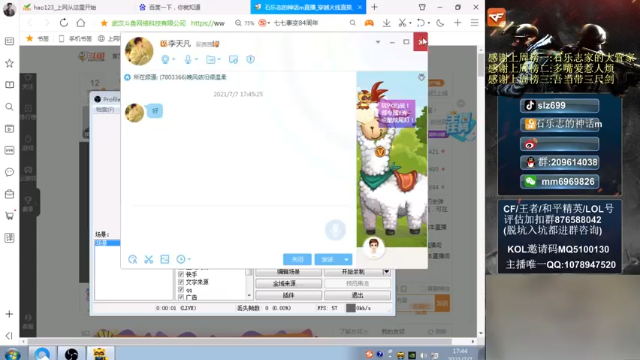Open the voice call dropdown arrow
This screenshot has width=640, height=360.
coord(196,60)
